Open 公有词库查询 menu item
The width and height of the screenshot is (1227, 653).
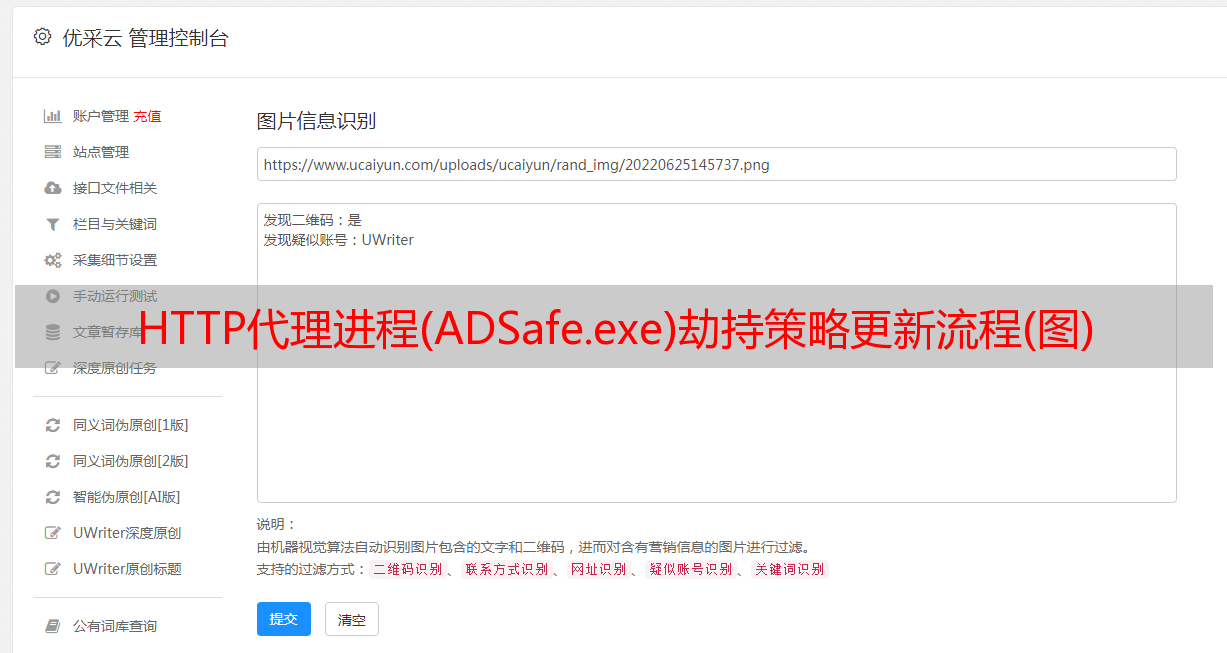coord(115,626)
